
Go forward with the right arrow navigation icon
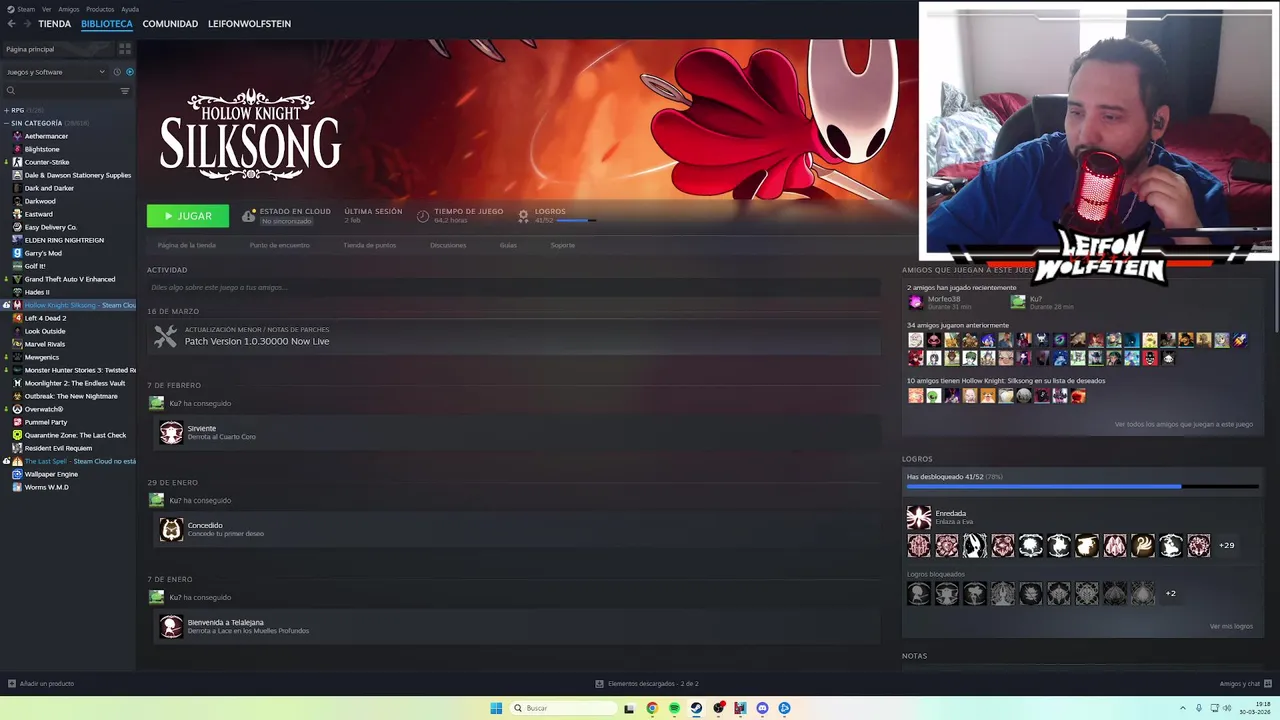coord(26,23)
